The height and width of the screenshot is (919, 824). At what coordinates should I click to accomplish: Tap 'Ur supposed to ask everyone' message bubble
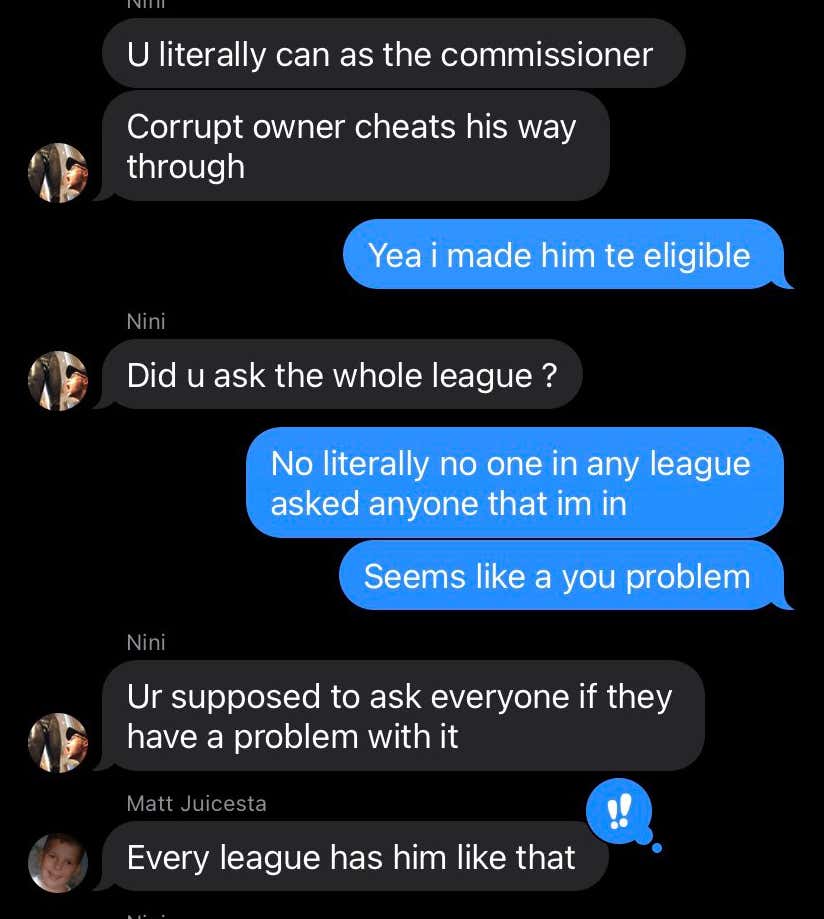[403, 716]
